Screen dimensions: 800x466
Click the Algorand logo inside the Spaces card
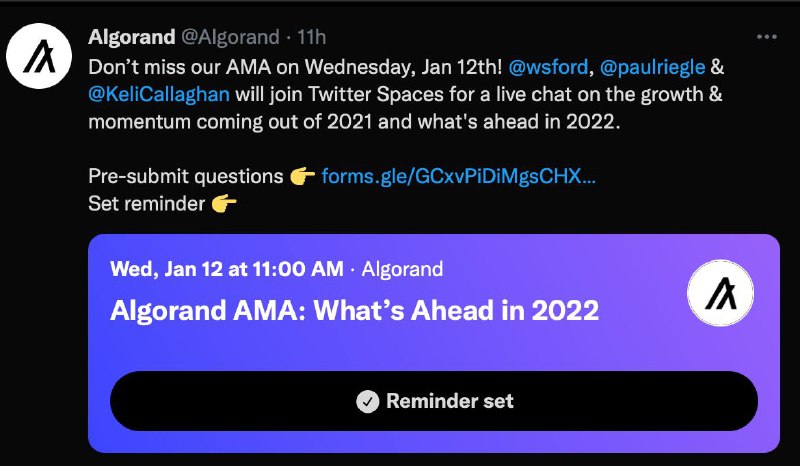720,293
